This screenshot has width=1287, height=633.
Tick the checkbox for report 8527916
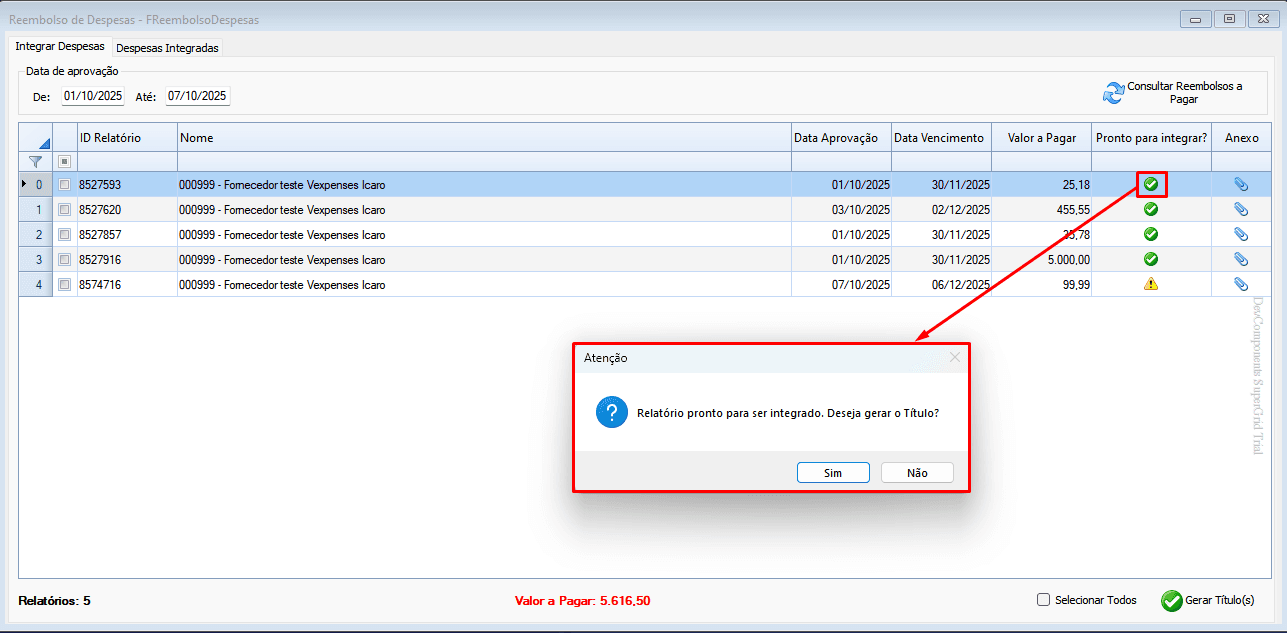[x=64, y=259]
